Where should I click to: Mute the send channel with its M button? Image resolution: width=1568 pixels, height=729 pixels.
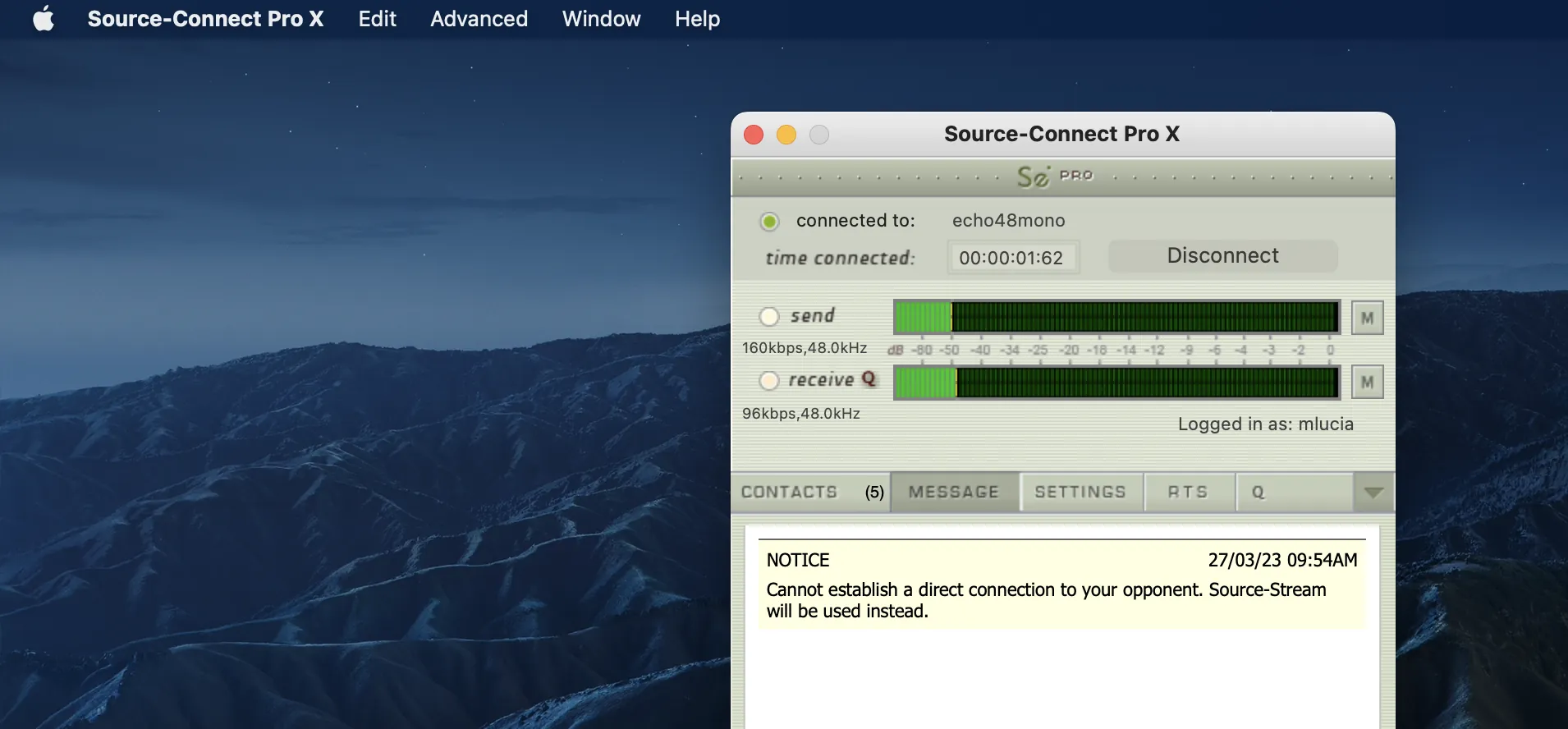(1367, 318)
